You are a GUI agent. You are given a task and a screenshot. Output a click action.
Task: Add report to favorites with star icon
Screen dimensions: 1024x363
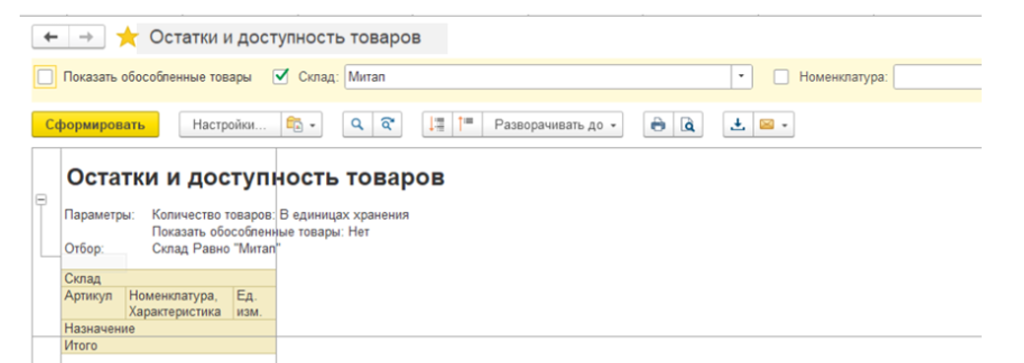coord(127,38)
